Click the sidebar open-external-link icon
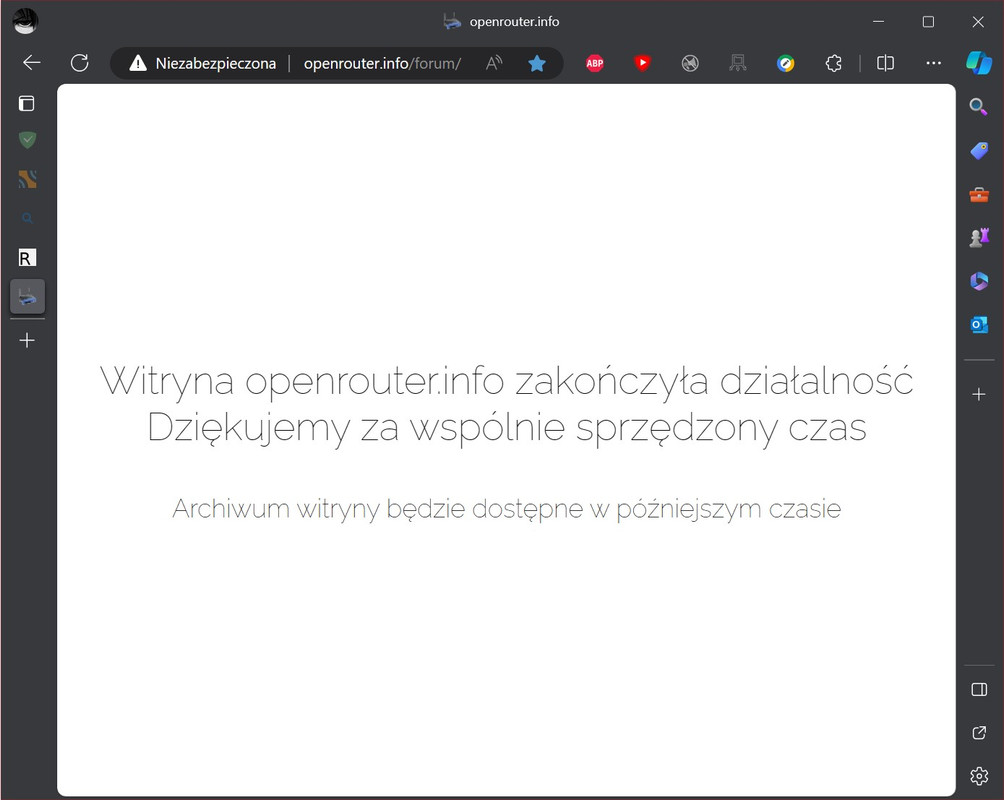This screenshot has height=800, width=1004. click(x=979, y=733)
